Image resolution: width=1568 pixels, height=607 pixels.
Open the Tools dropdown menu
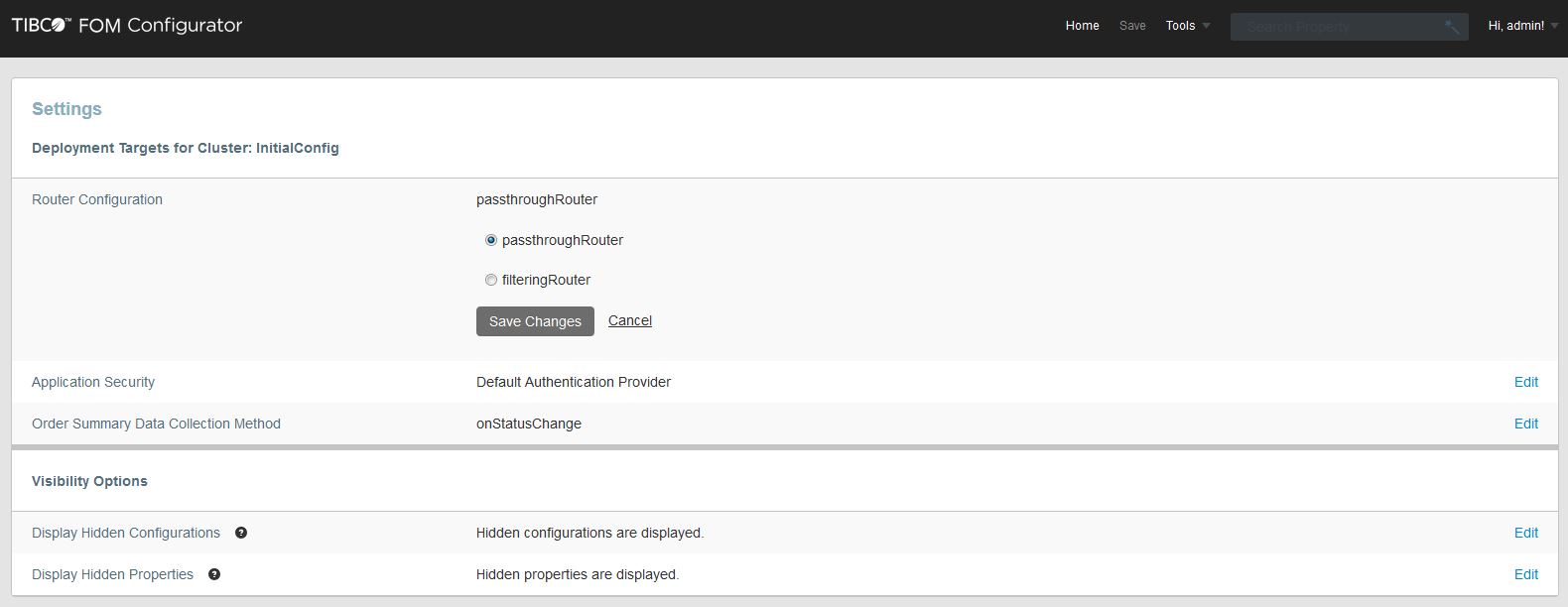[1187, 26]
